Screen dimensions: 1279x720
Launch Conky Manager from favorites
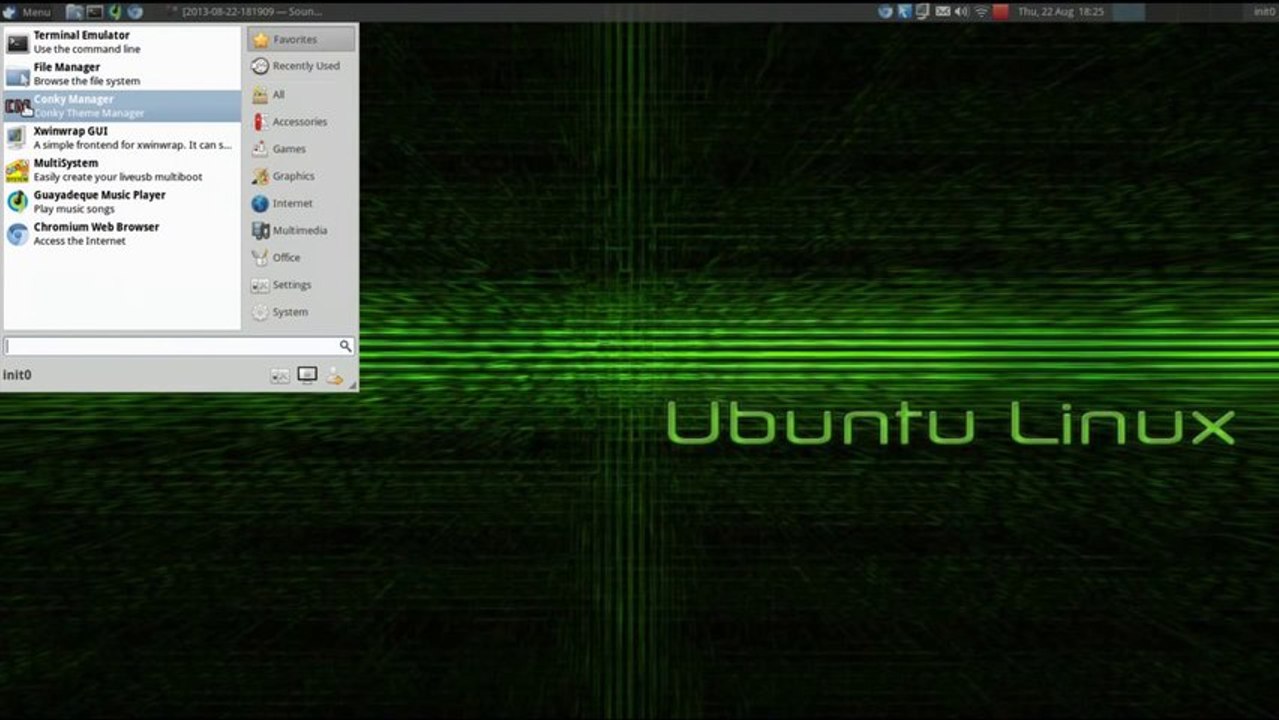pyautogui.click(x=122, y=106)
